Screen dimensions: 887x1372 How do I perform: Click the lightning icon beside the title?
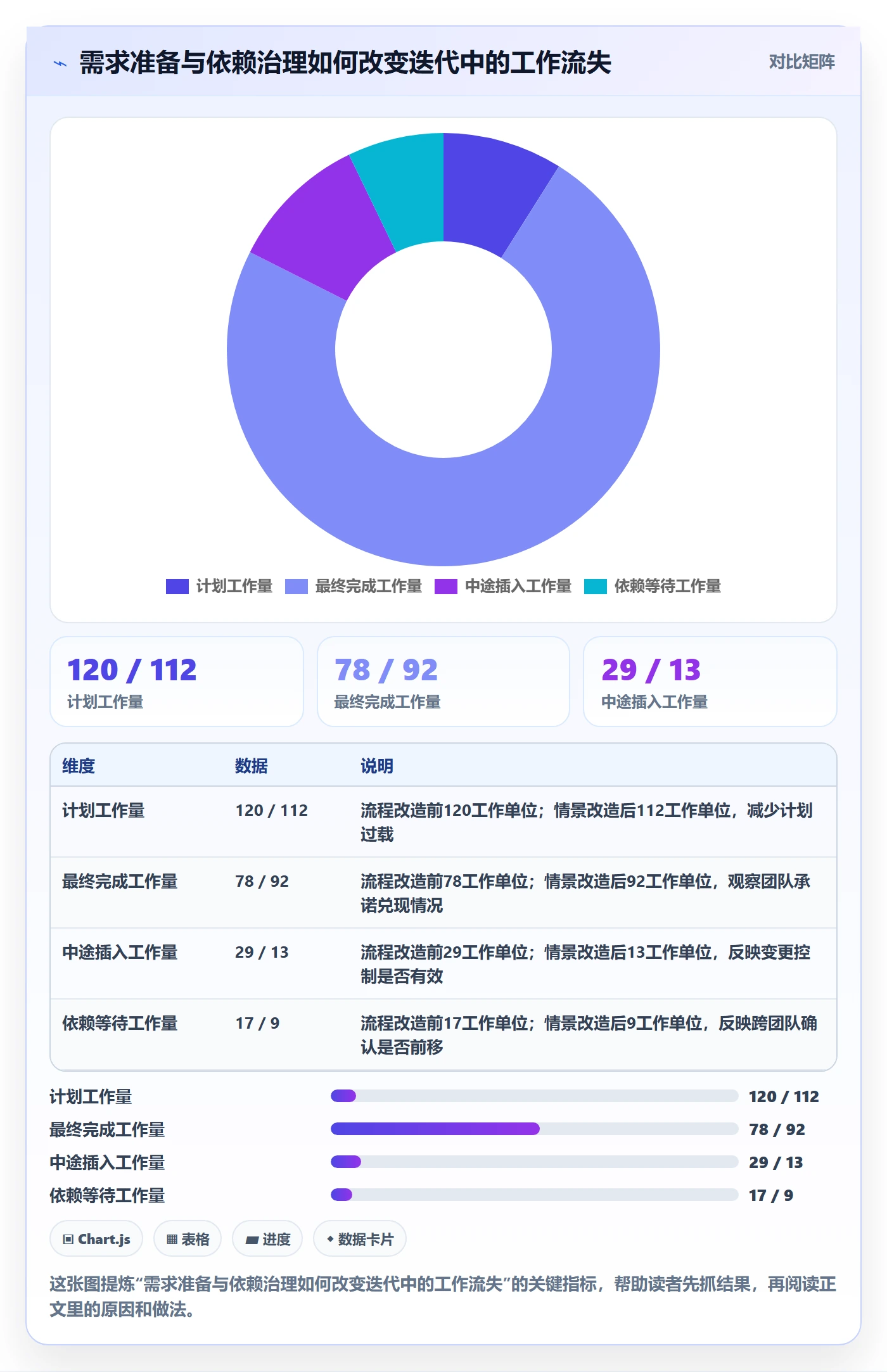coord(60,63)
